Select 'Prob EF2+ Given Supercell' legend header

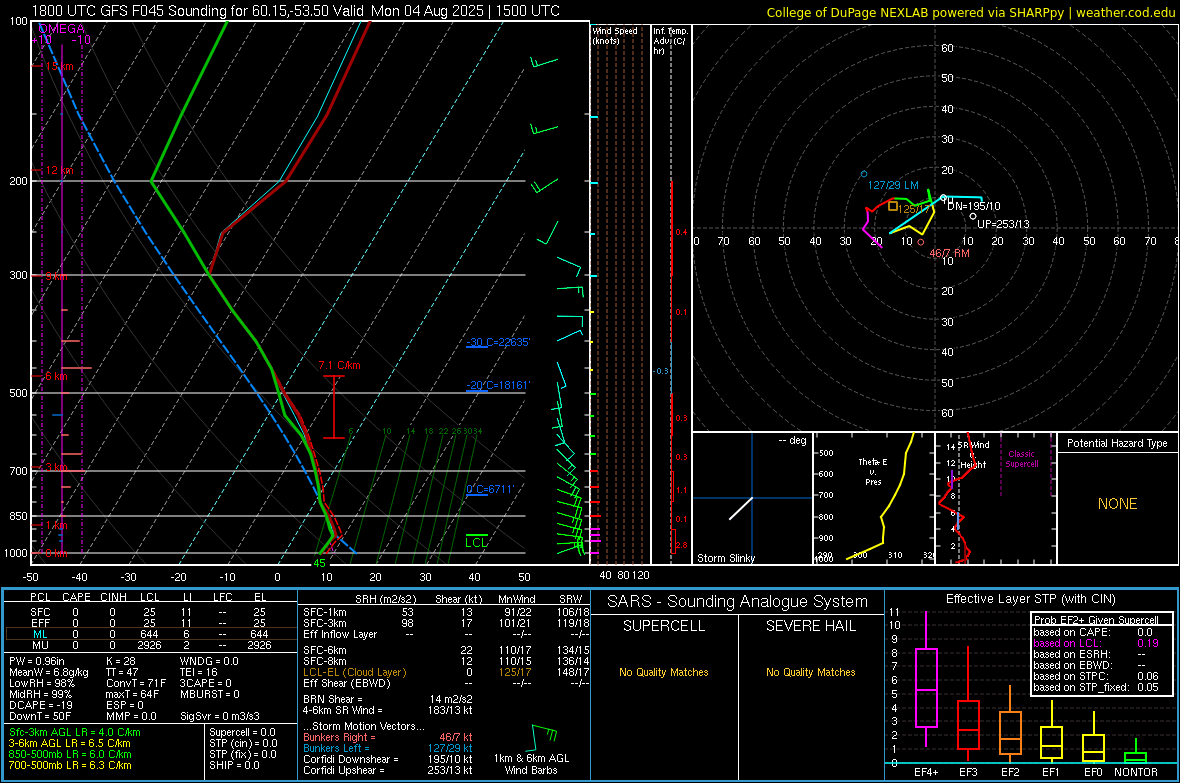point(1095,620)
